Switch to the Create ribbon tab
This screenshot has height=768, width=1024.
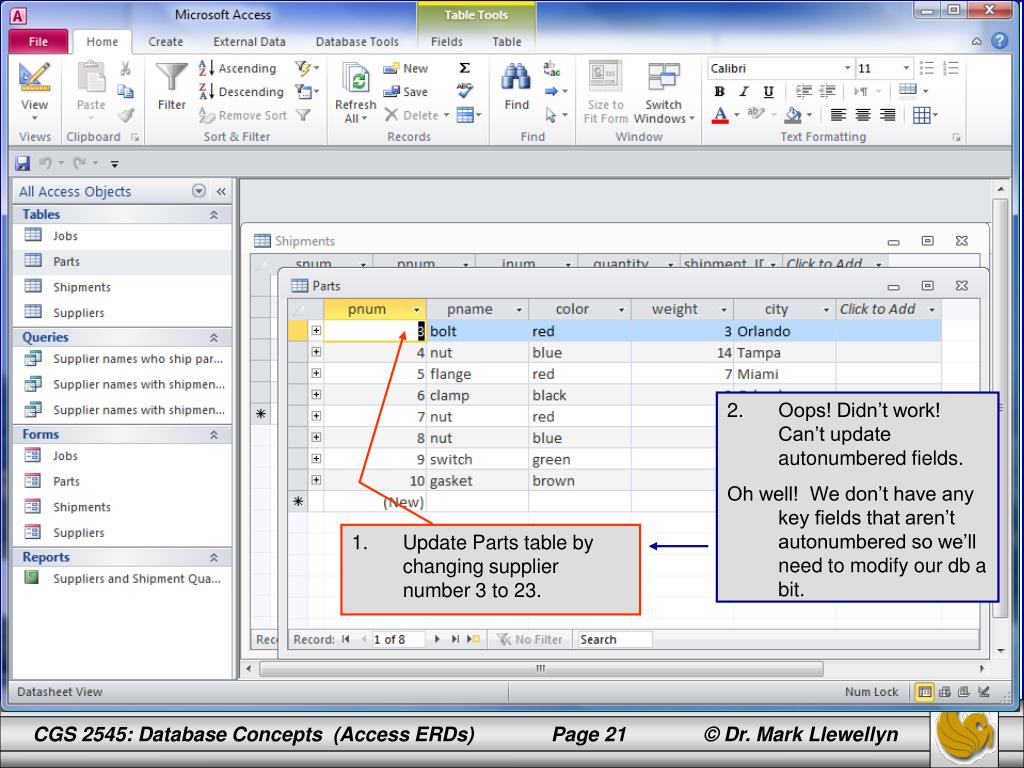point(165,42)
